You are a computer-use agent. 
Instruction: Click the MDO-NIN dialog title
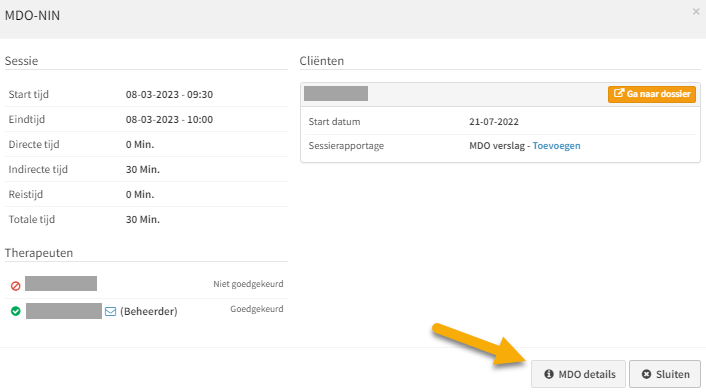pyautogui.click(x=32, y=15)
